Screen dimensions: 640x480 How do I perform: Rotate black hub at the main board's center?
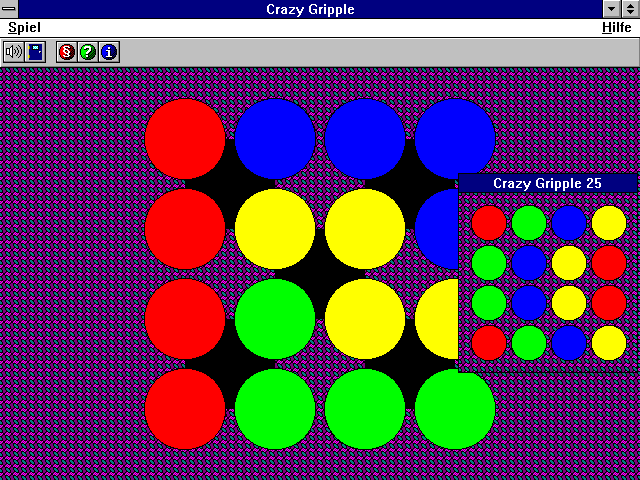click(320, 274)
